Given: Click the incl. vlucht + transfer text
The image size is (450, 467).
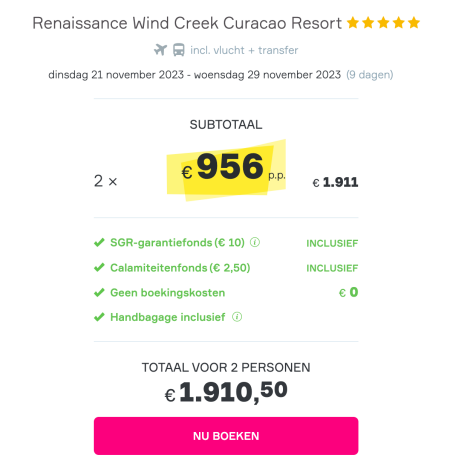Looking at the screenshot, I should tap(244, 50).
